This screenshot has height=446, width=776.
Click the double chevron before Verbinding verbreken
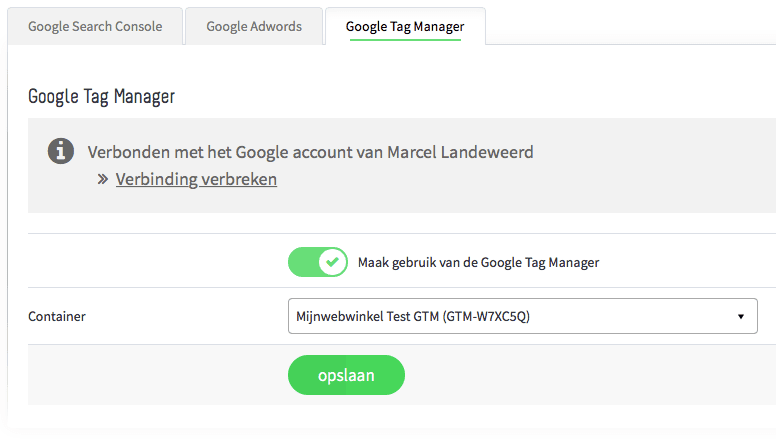click(103, 180)
